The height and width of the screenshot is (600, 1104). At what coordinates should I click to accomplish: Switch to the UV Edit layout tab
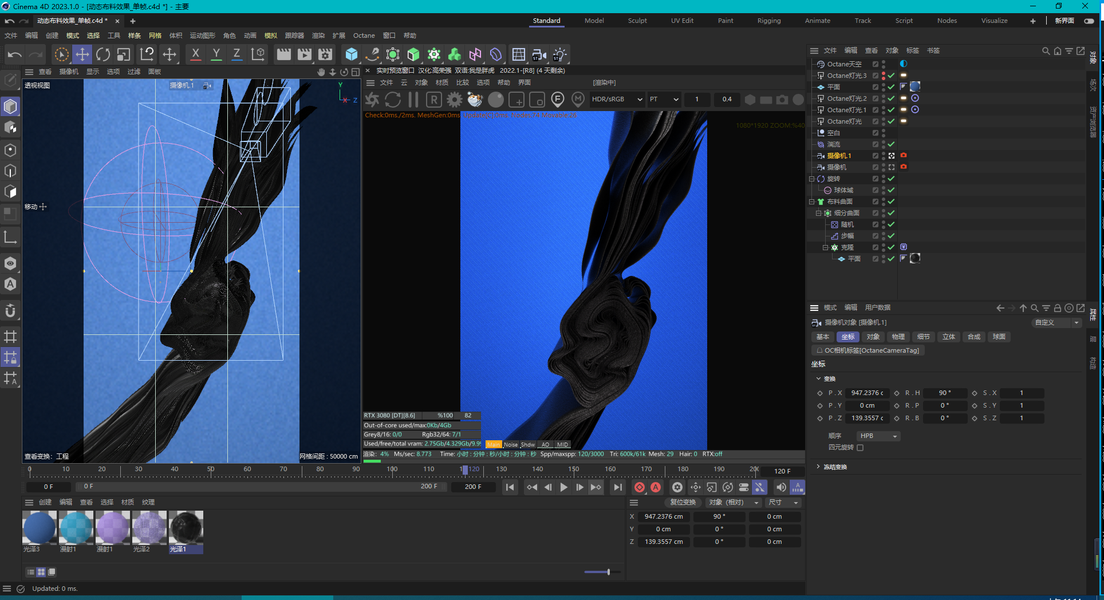tap(682, 20)
